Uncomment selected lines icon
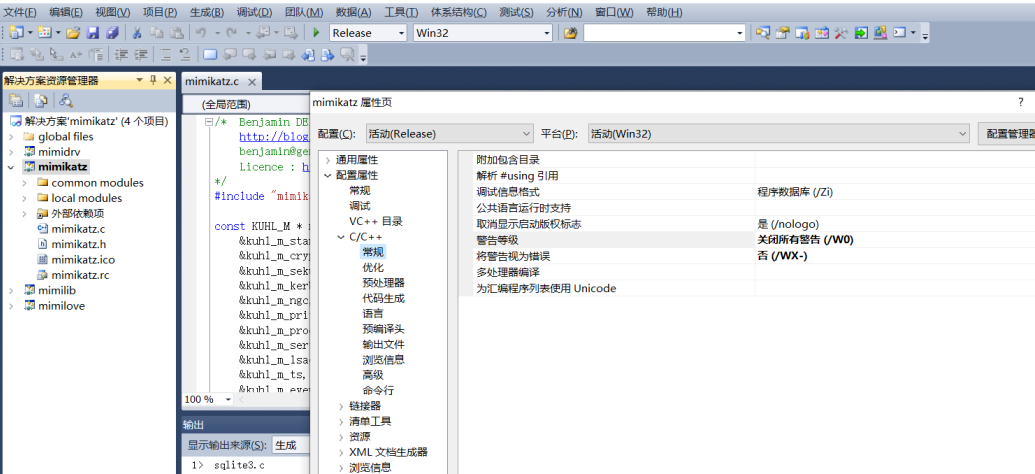 pyautogui.click(x=185, y=55)
